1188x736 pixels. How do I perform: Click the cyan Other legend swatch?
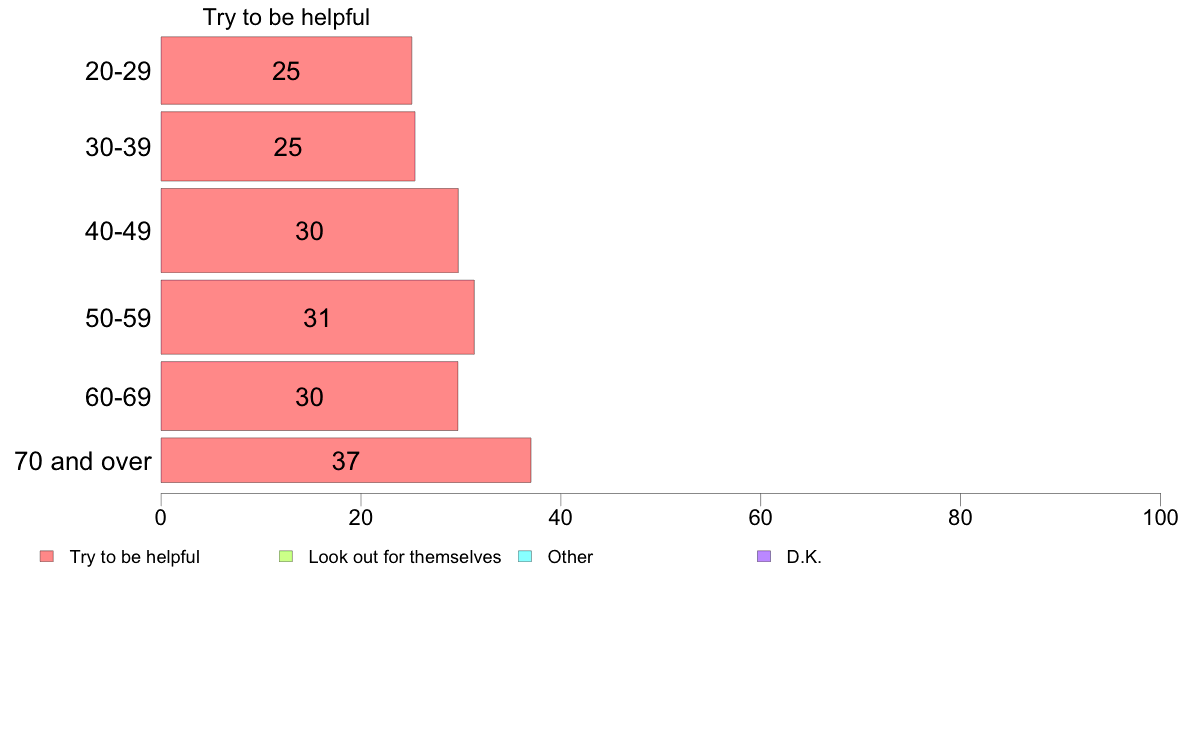click(x=525, y=556)
